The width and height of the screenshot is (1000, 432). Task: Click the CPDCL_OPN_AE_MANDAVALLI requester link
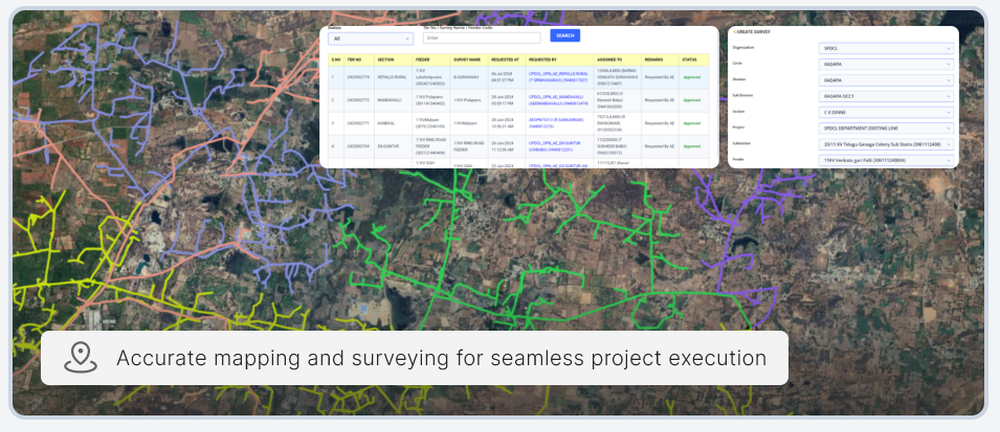pos(559,100)
